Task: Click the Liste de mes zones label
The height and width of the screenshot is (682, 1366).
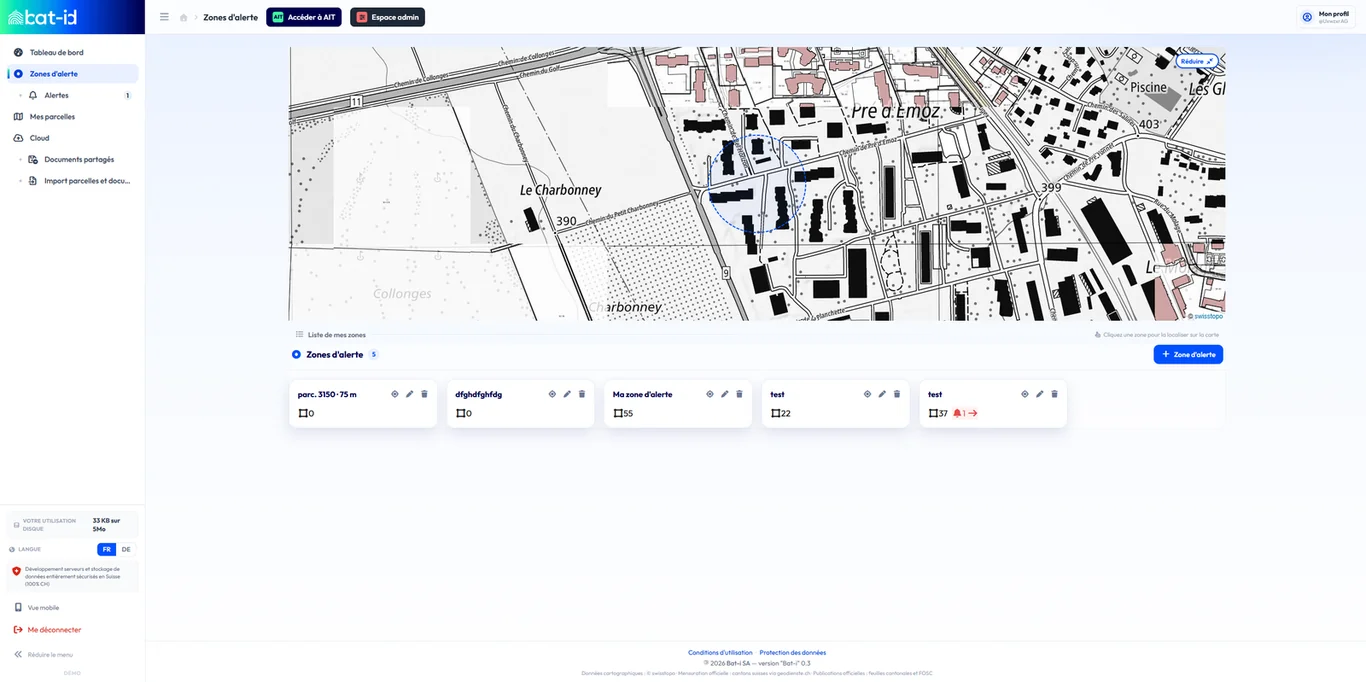Action: tap(337, 334)
